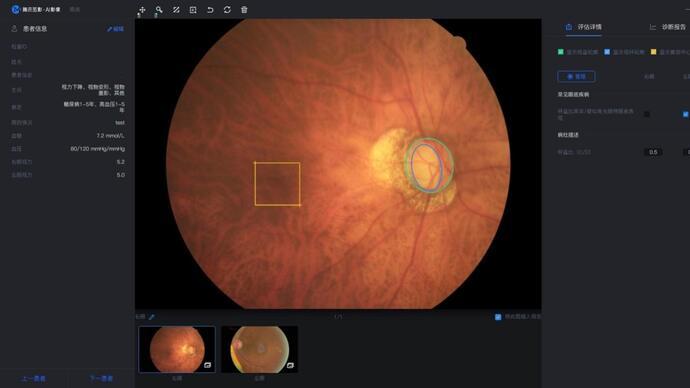Go to next patient button
The image size is (690, 388).
(x=101, y=379)
